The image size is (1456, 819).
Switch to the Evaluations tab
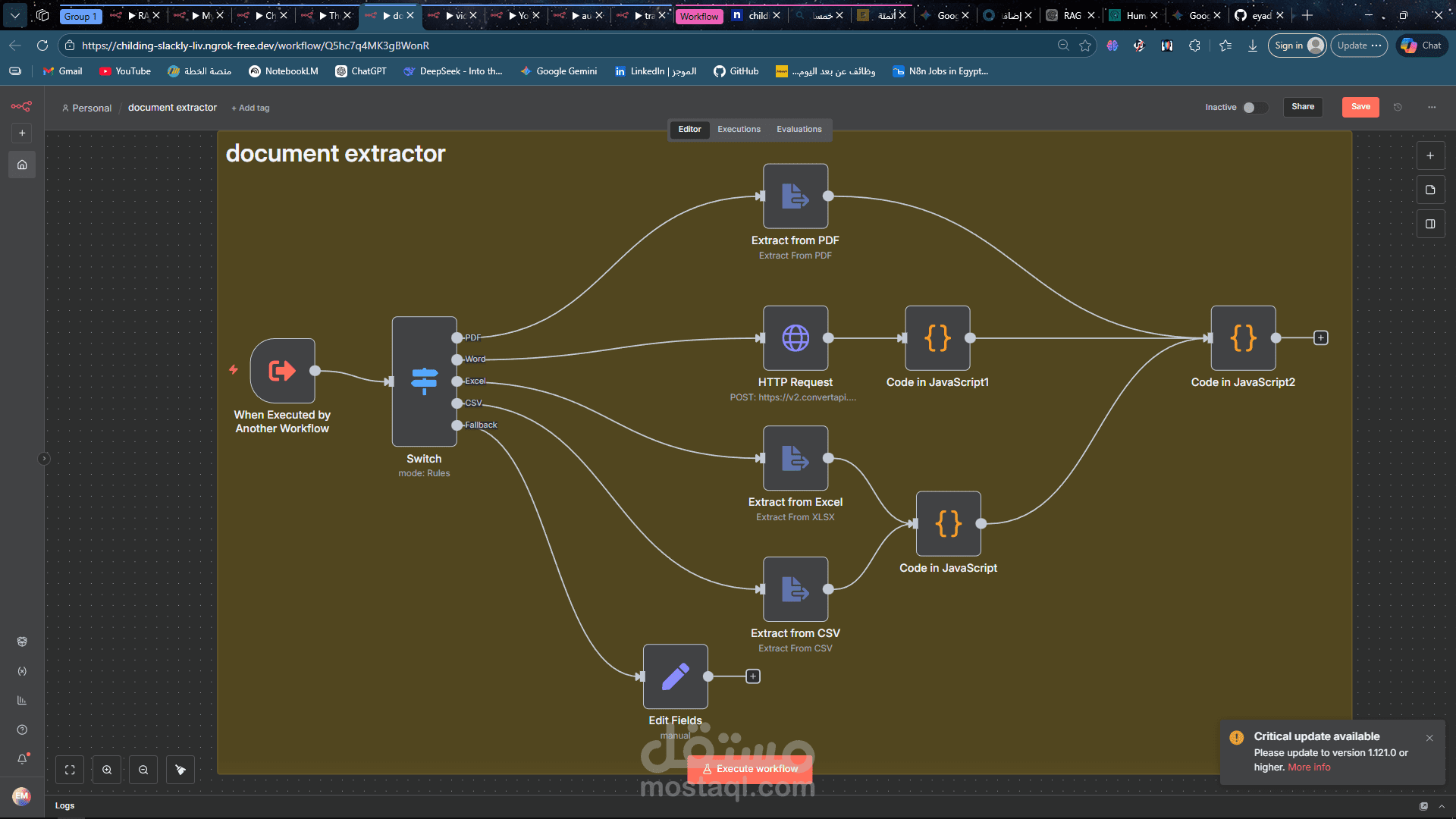point(799,129)
